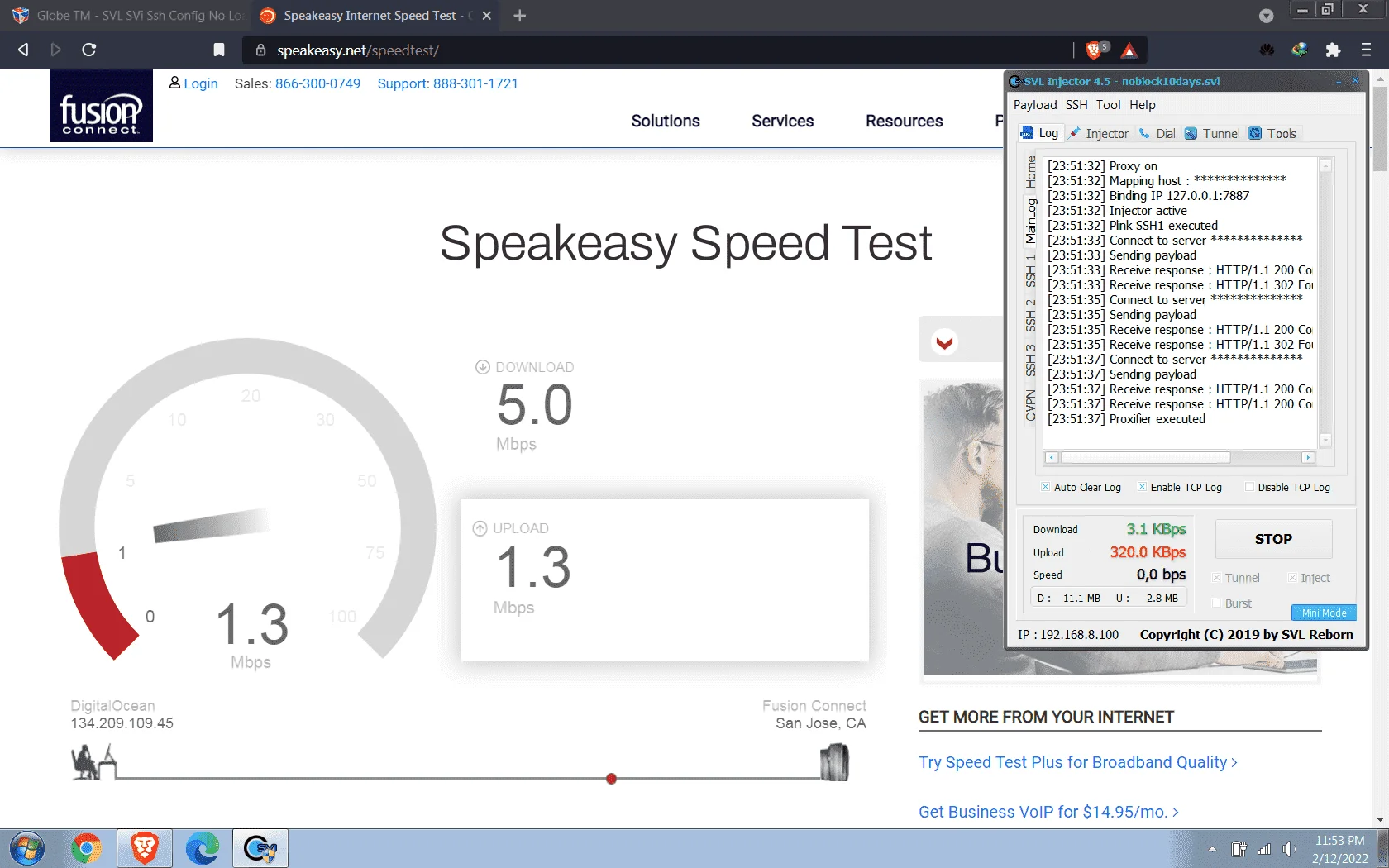Open the Solutions navigation menu
Screen dimensions: 1389x868
(666, 121)
